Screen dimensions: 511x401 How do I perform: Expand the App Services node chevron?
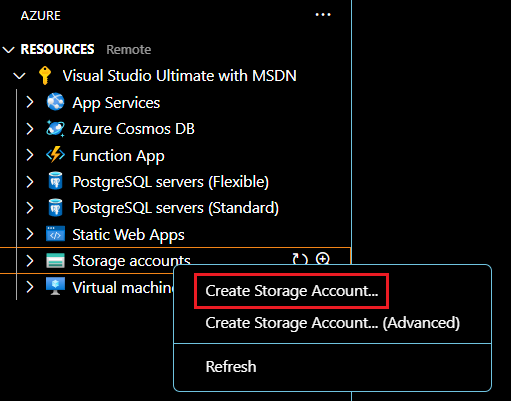click(x=30, y=102)
